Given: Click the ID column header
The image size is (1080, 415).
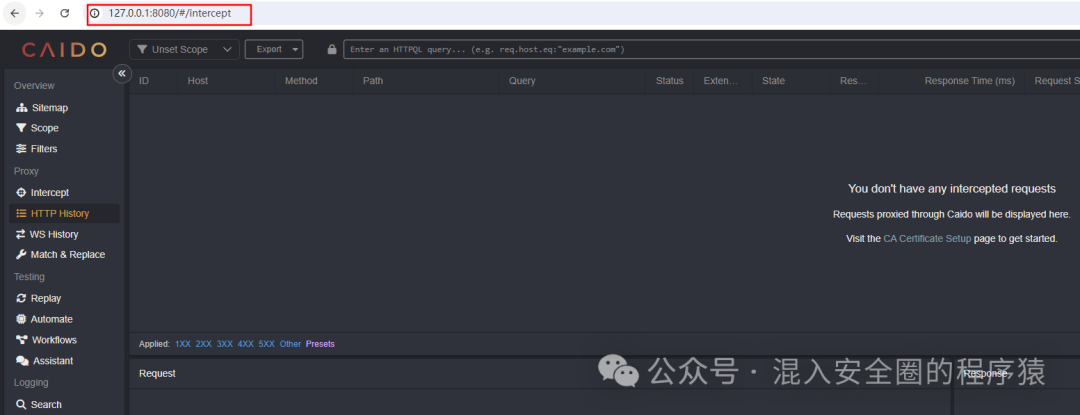Looking at the screenshot, I should pyautogui.click(x=144, y=81).
